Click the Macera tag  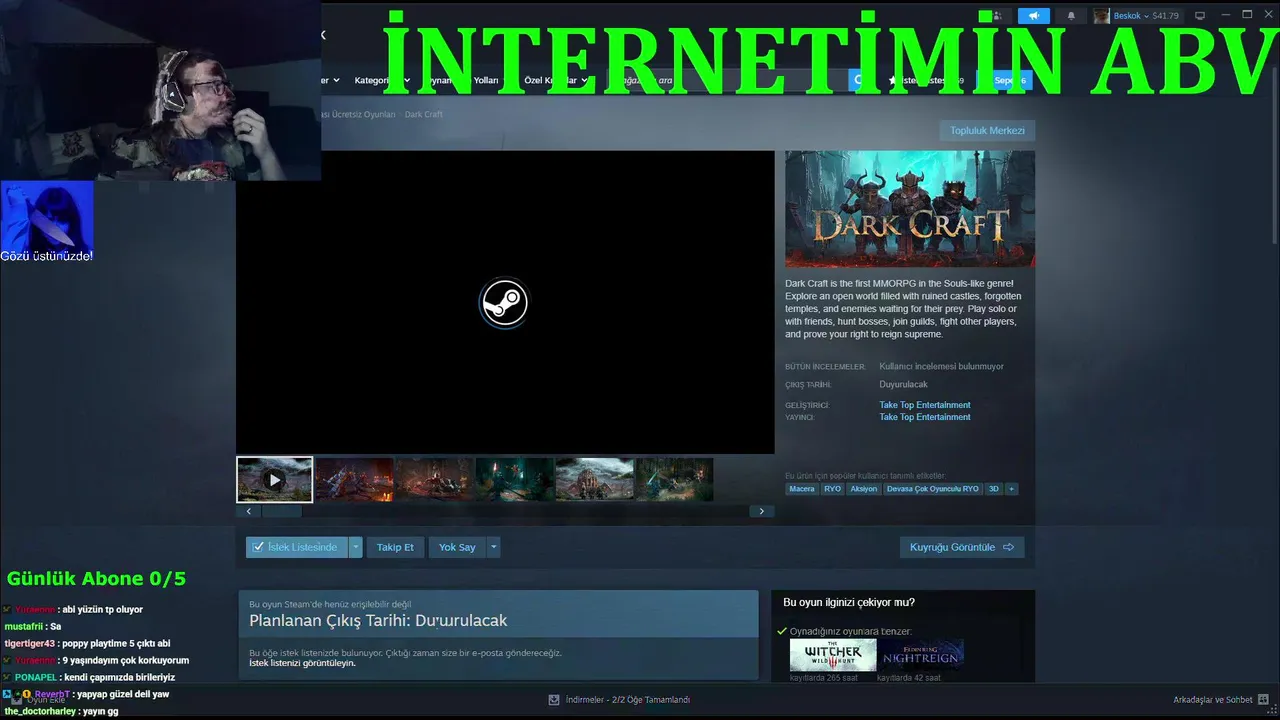(x=802, y=489)
